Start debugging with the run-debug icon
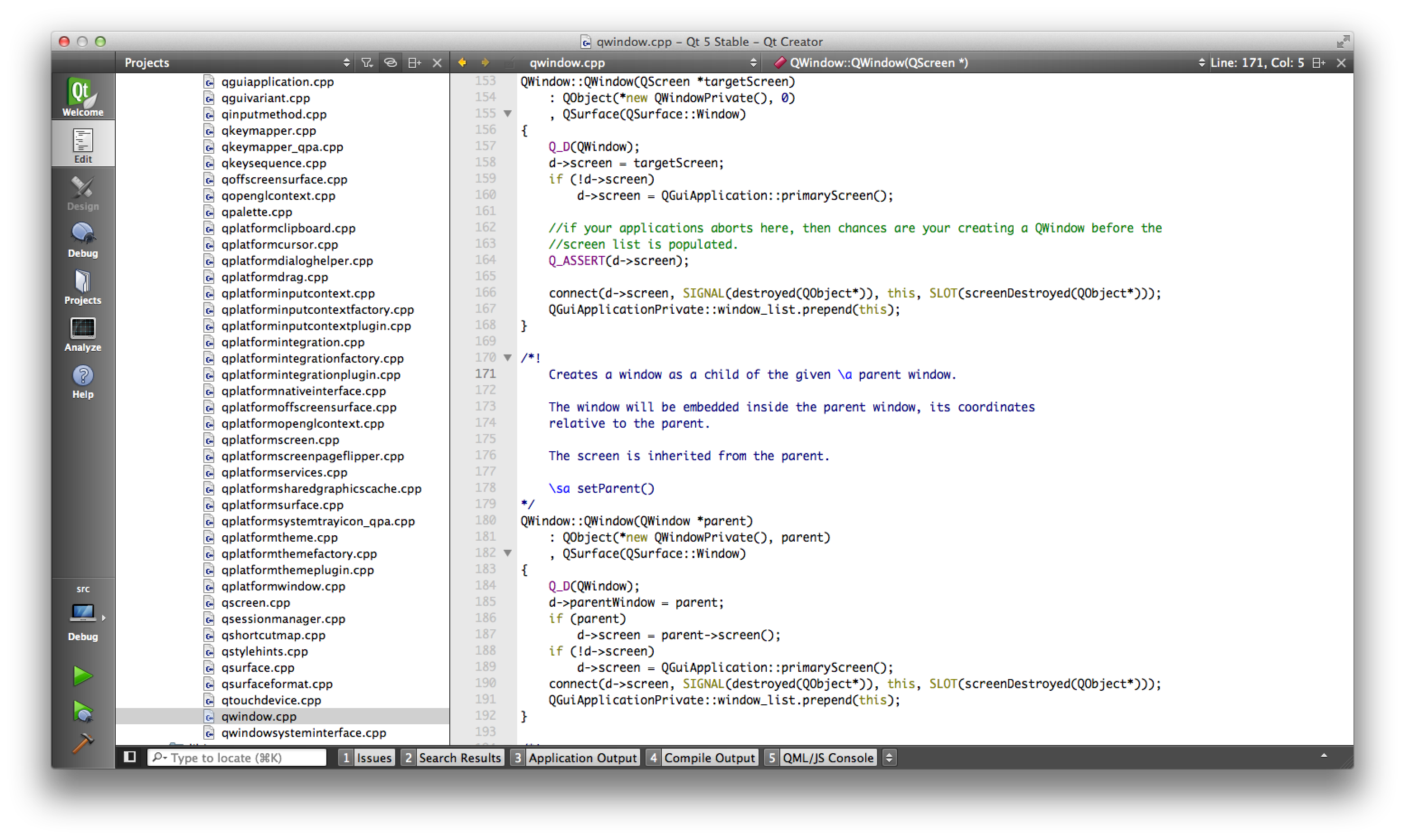This screenshot has height=840, width=1405. pos(83,712)
